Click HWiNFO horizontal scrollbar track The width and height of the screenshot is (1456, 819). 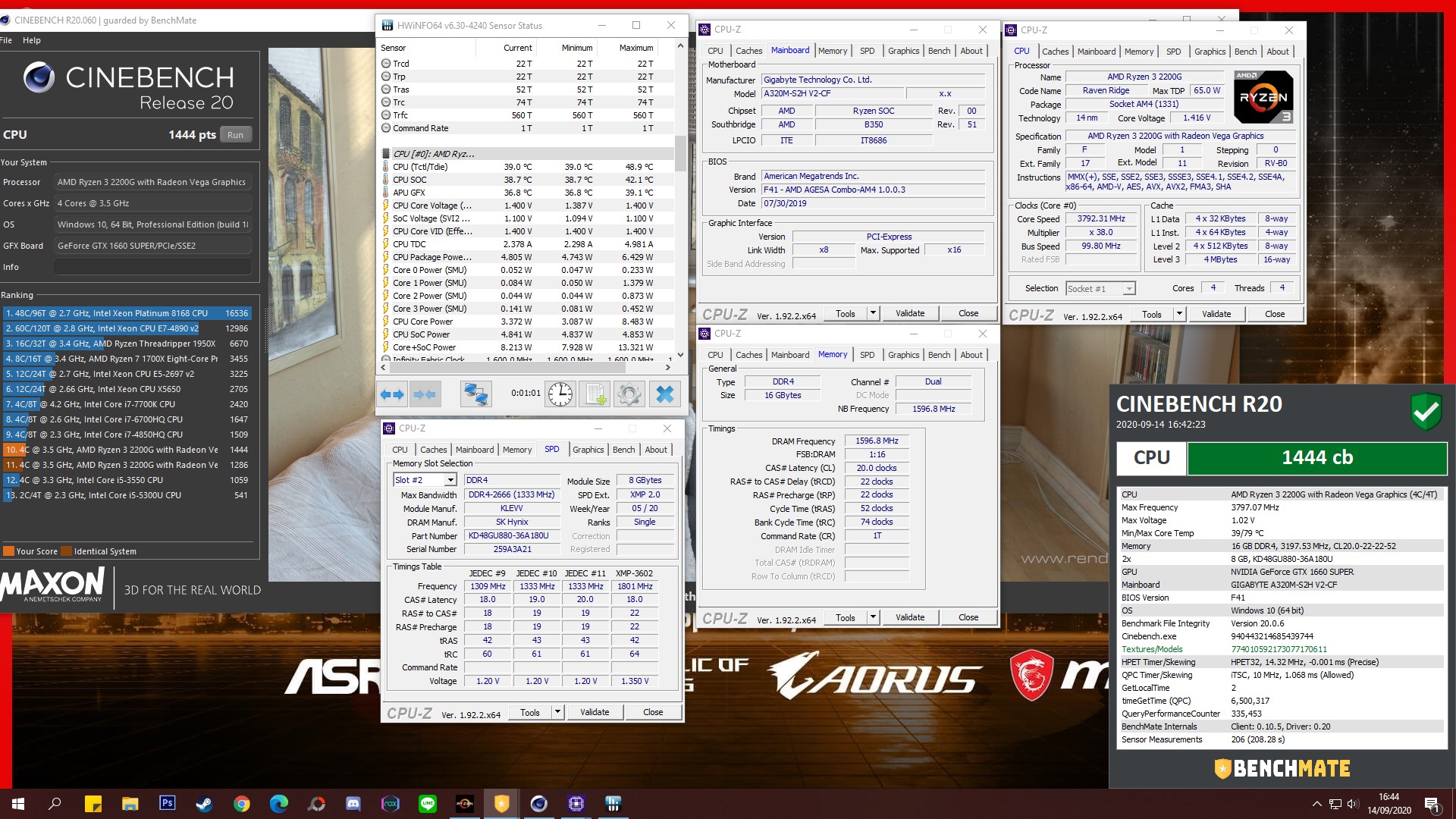tap(527, 367)
